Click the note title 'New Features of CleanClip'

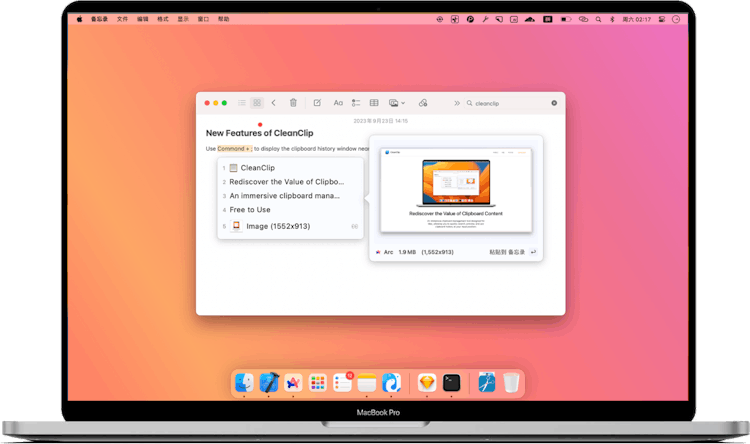tap(260, 133)
